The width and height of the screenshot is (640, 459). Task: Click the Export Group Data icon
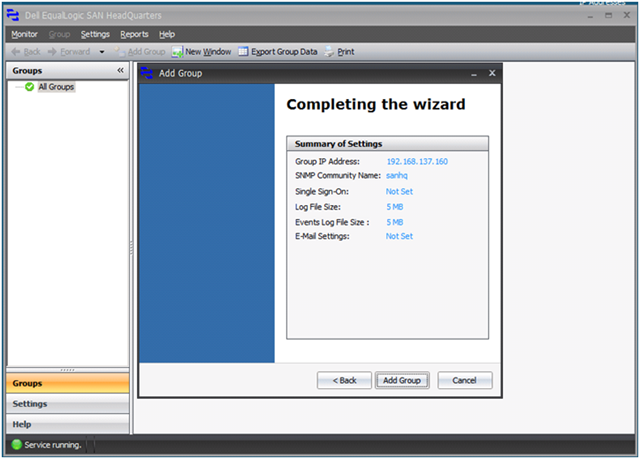[x=243, y=51]
